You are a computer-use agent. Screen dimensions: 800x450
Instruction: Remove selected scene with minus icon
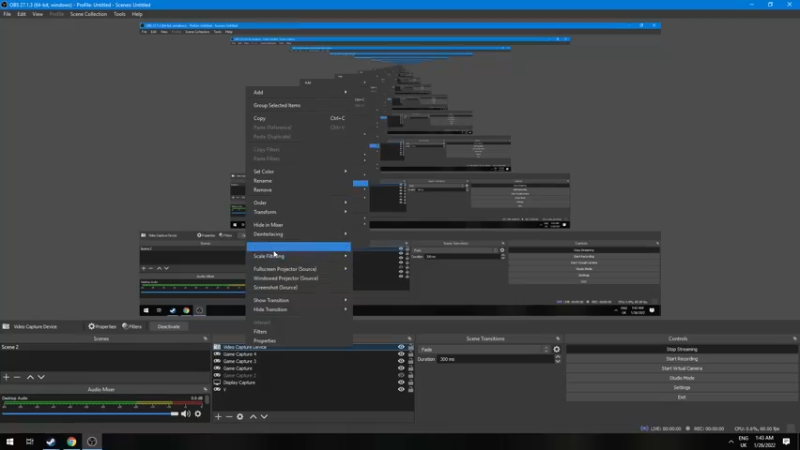point(17,377)
